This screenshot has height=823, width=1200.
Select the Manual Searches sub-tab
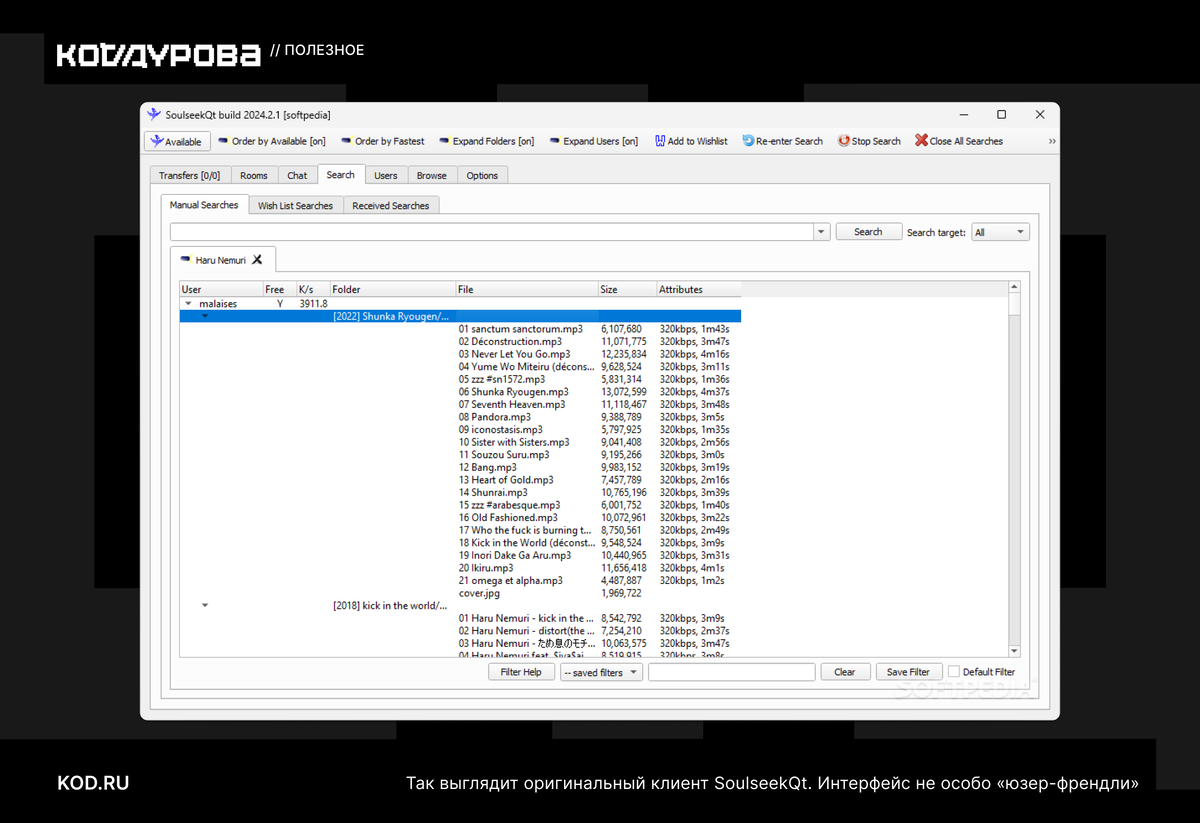pyautogui.click(x=204, y=205)
